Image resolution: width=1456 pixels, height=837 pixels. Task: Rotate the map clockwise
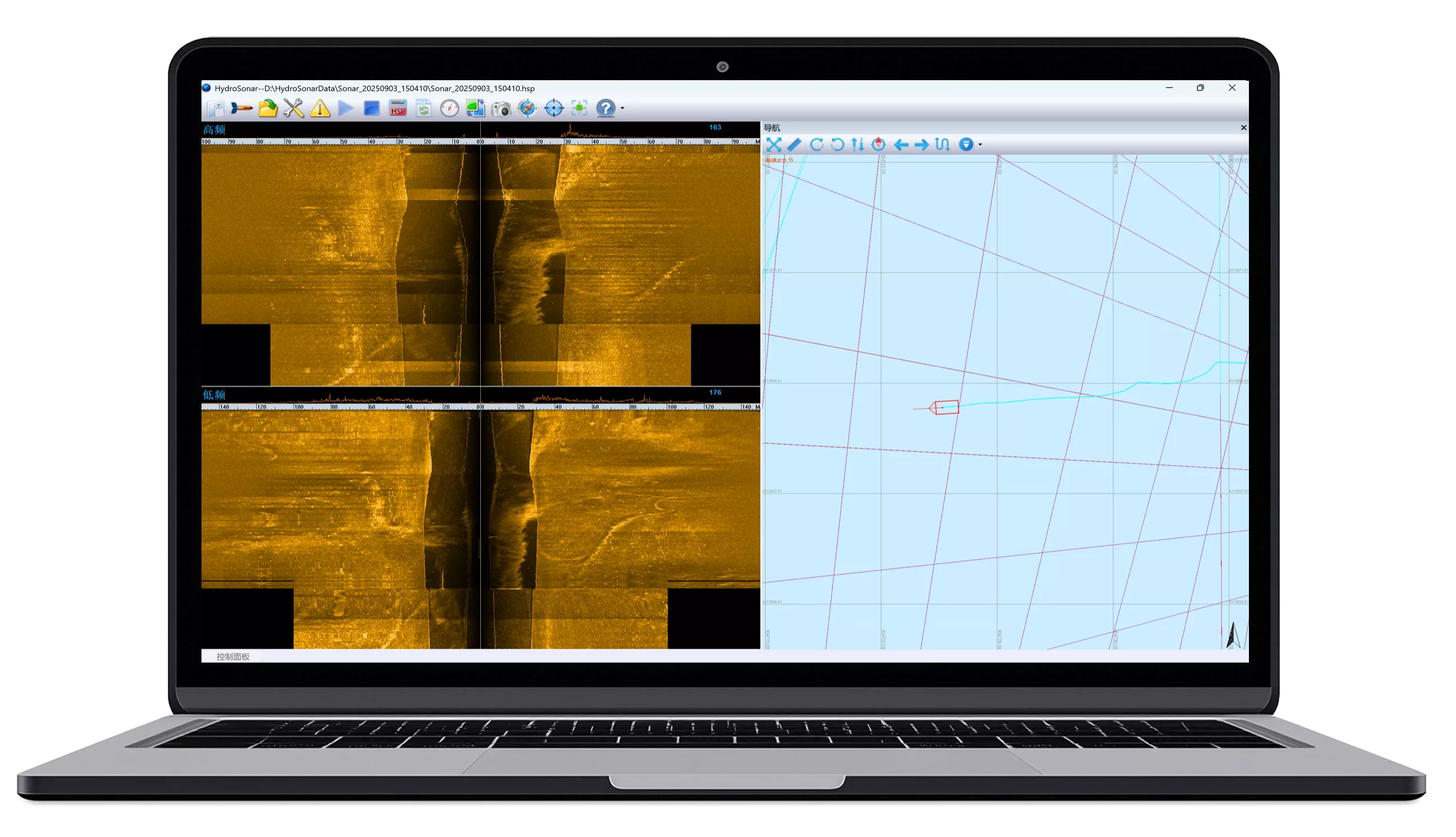[x=817, y=144]
